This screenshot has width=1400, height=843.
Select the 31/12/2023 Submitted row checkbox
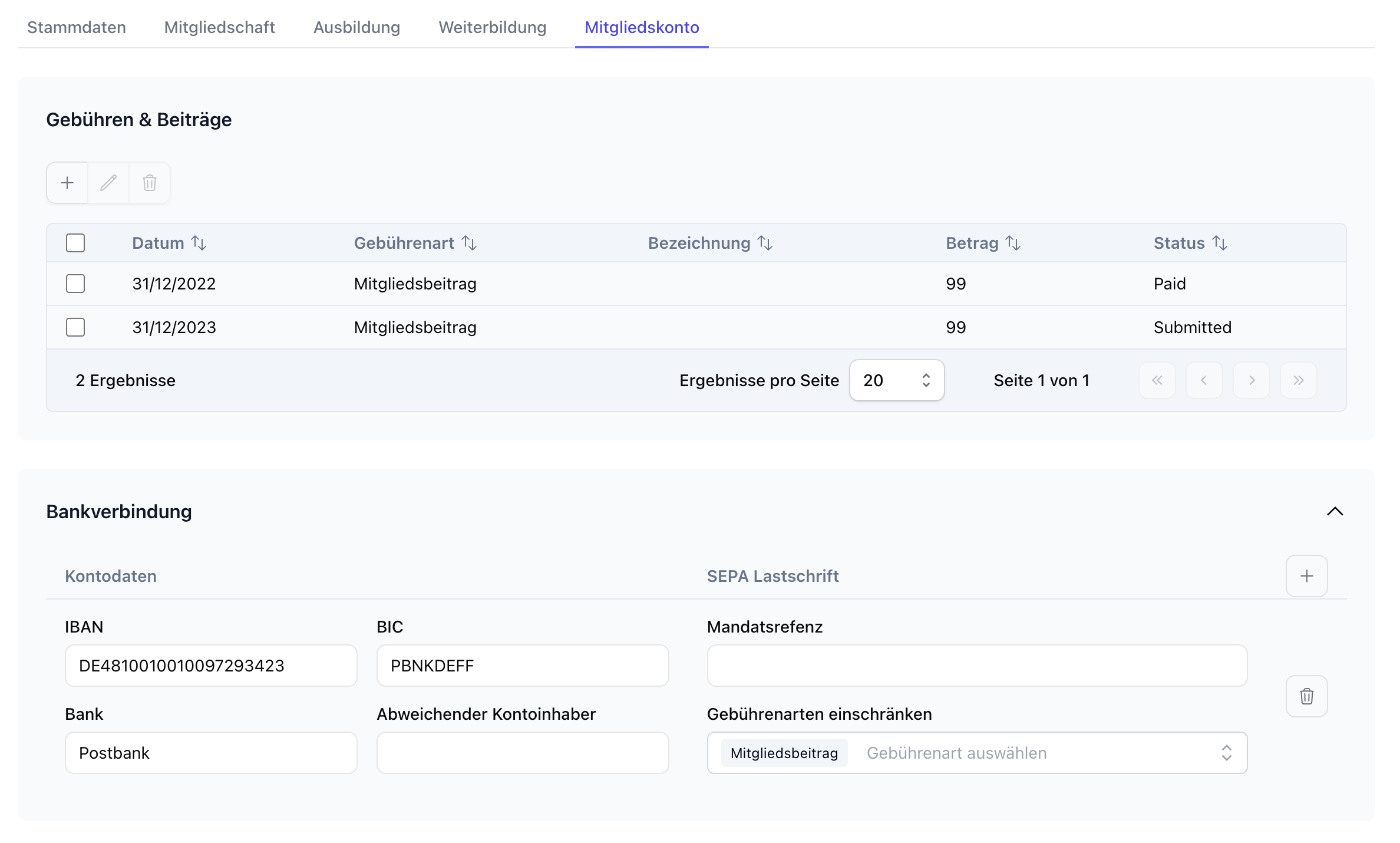tap(75, 327)
